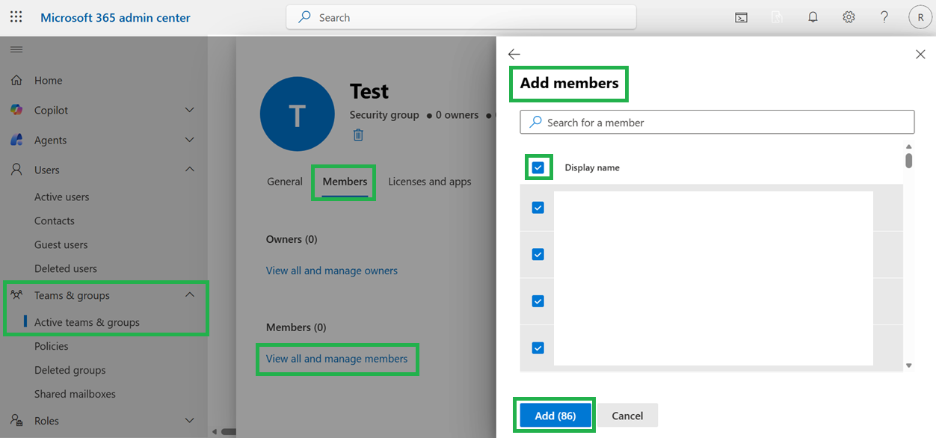Toggle the select-all Display name checkbox
936x438 pixels.
(x=538, y=168)
